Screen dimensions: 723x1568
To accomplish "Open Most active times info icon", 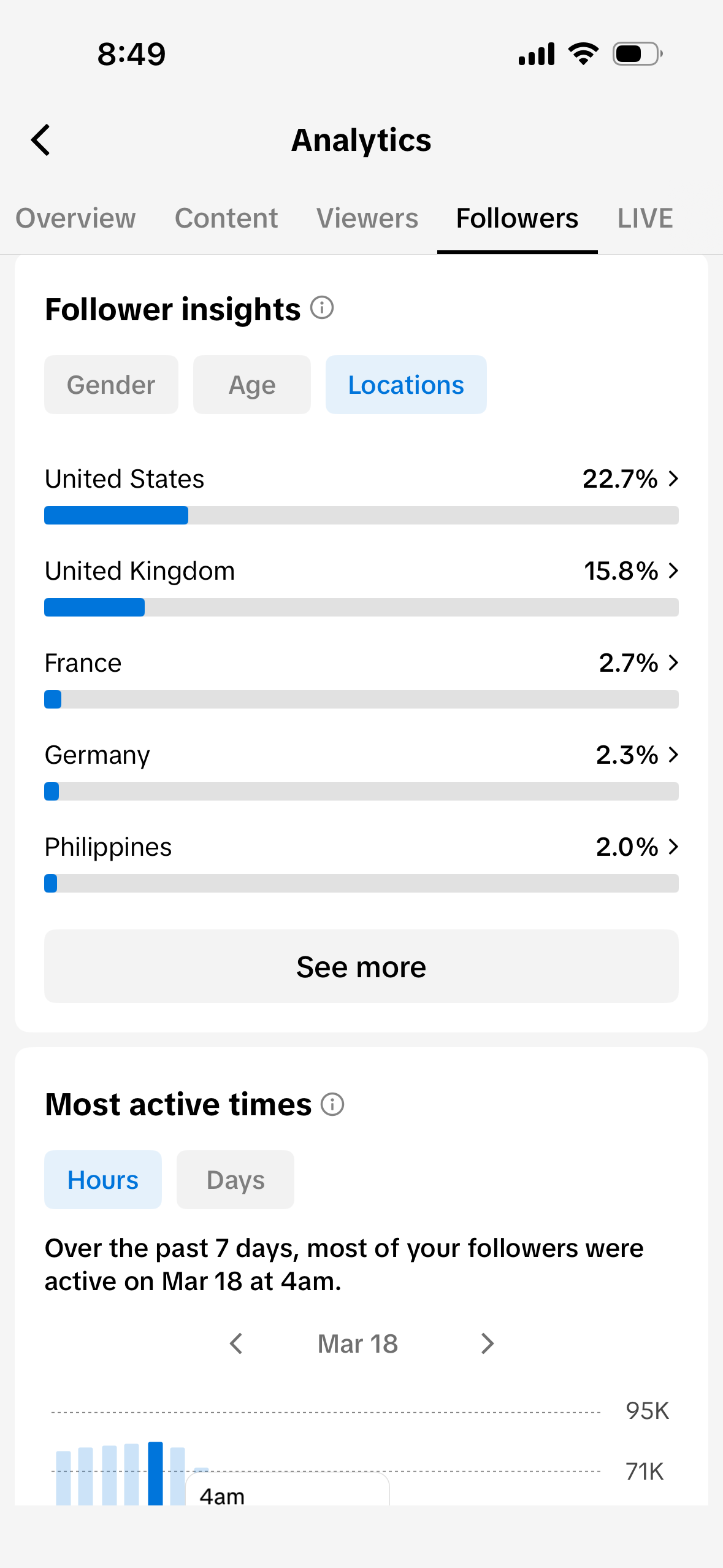I will click(x=332, y=1104).
